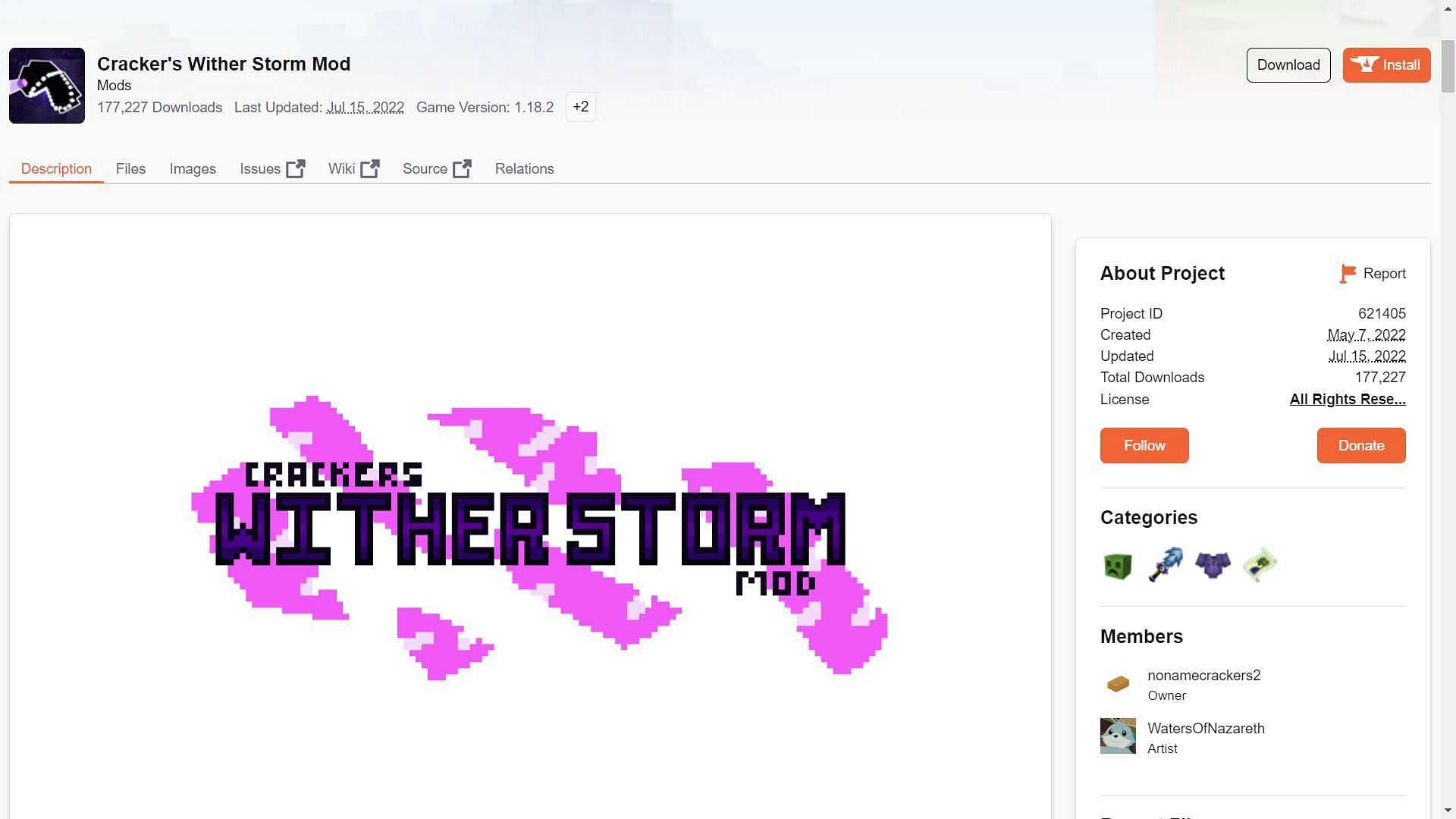Select the Issues tab with external link
1456x819 pixels.
pos(272,169)
